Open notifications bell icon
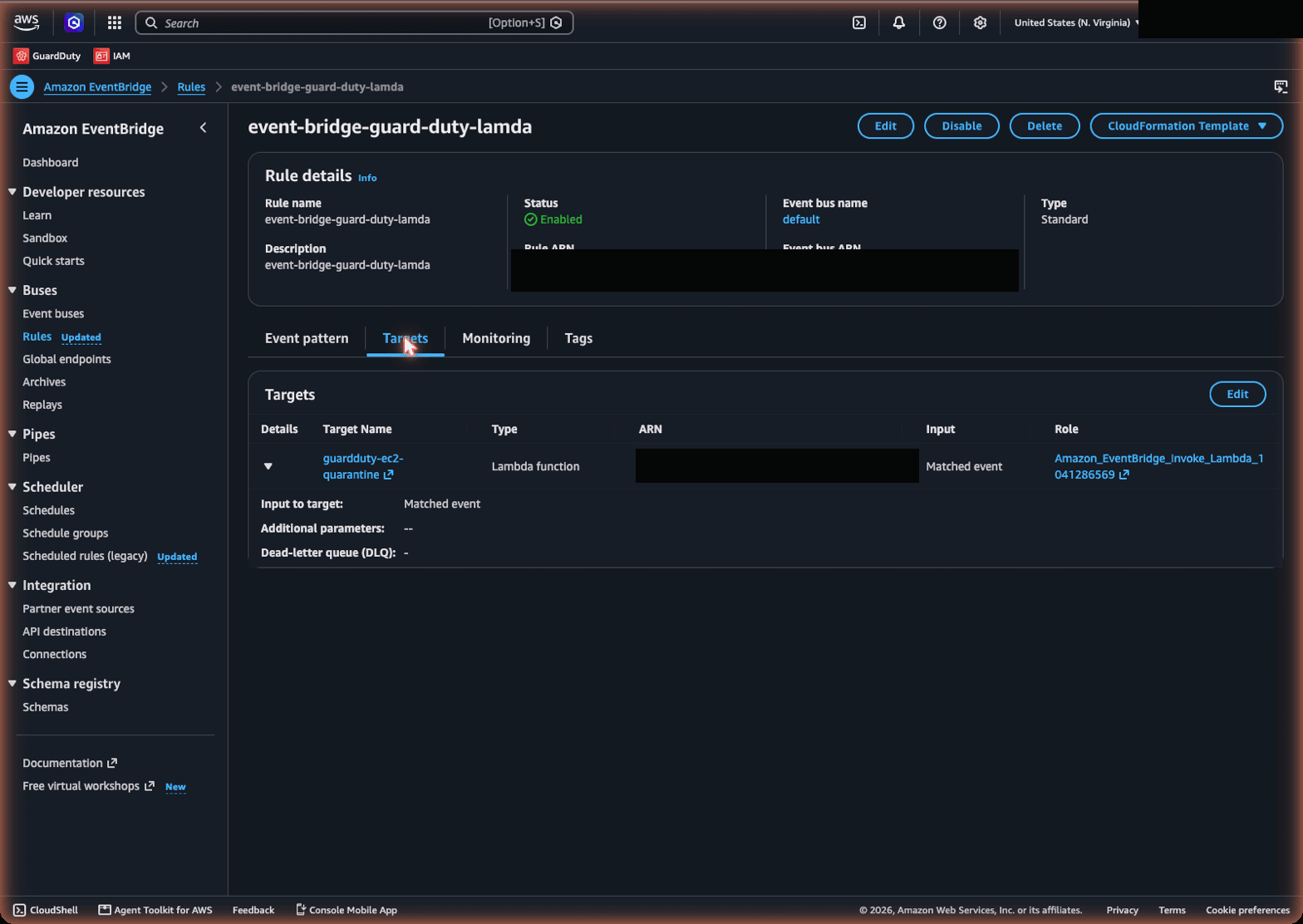This screenshot has width=1303, height=924. pyautogui.click(x=899, y=22)
